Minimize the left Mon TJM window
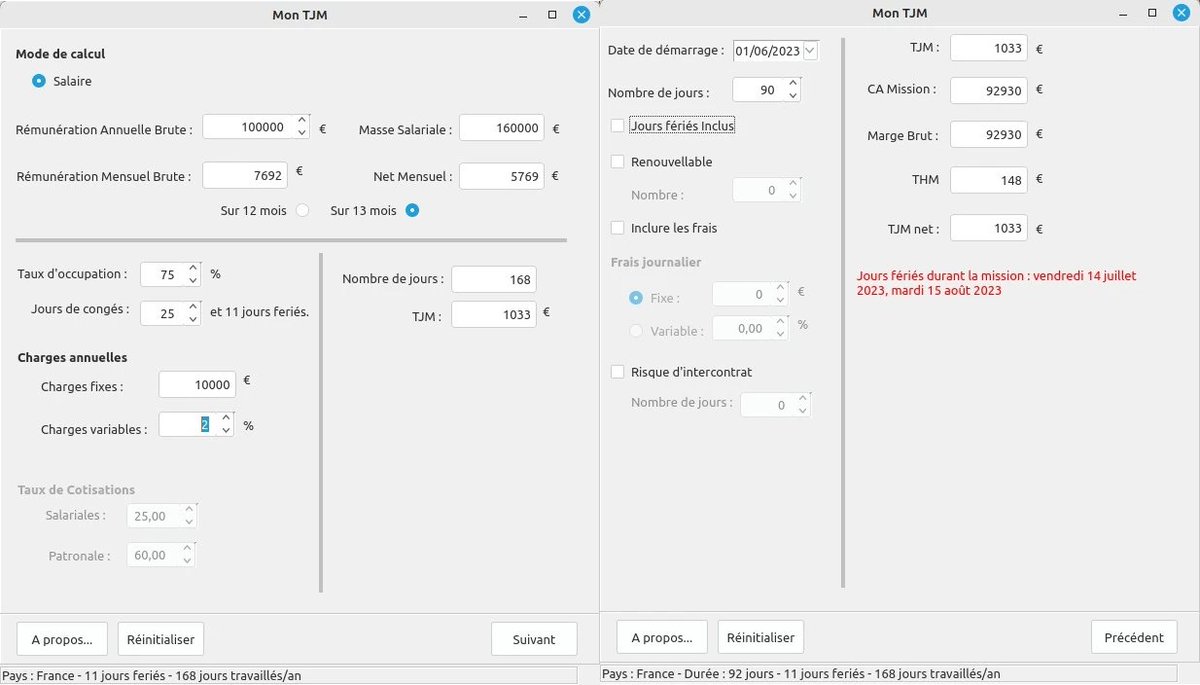The width and height of the screenshot is (1200, 685). 523,15
